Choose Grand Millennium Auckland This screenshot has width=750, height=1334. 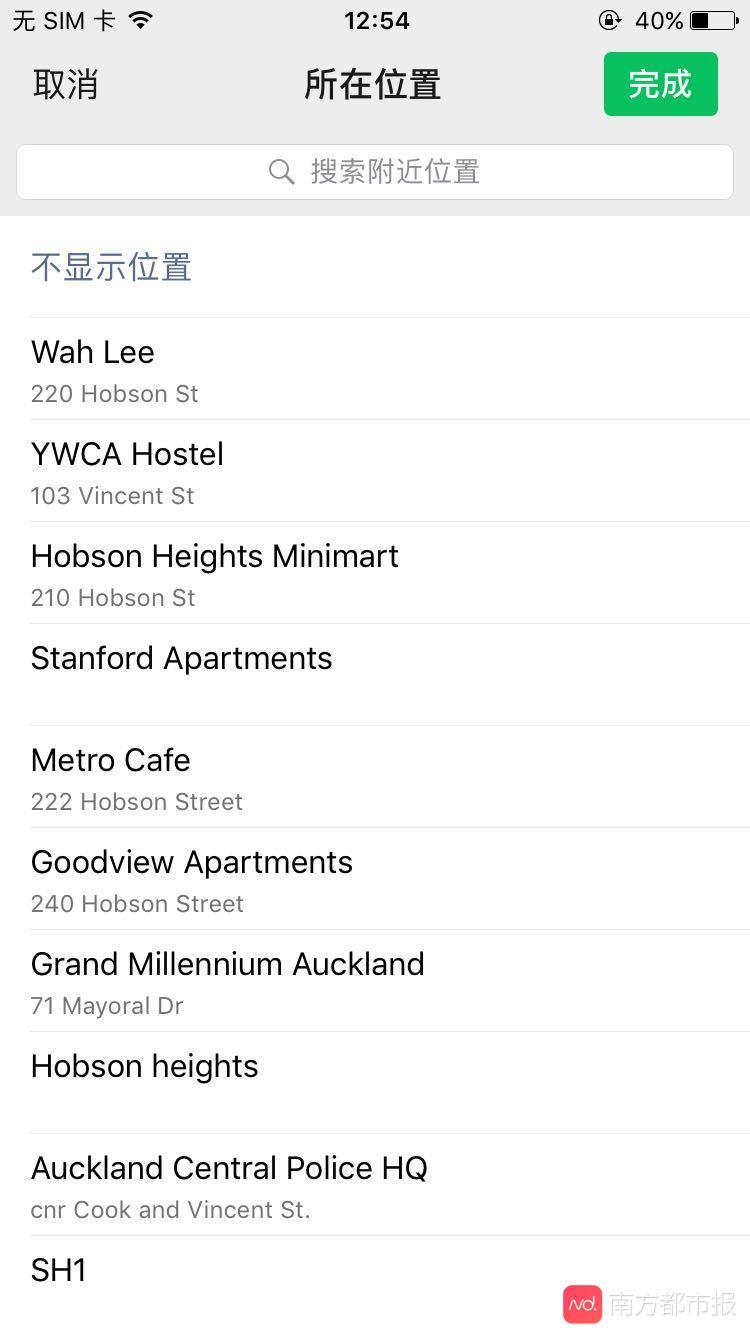click(x=375, y=982)
